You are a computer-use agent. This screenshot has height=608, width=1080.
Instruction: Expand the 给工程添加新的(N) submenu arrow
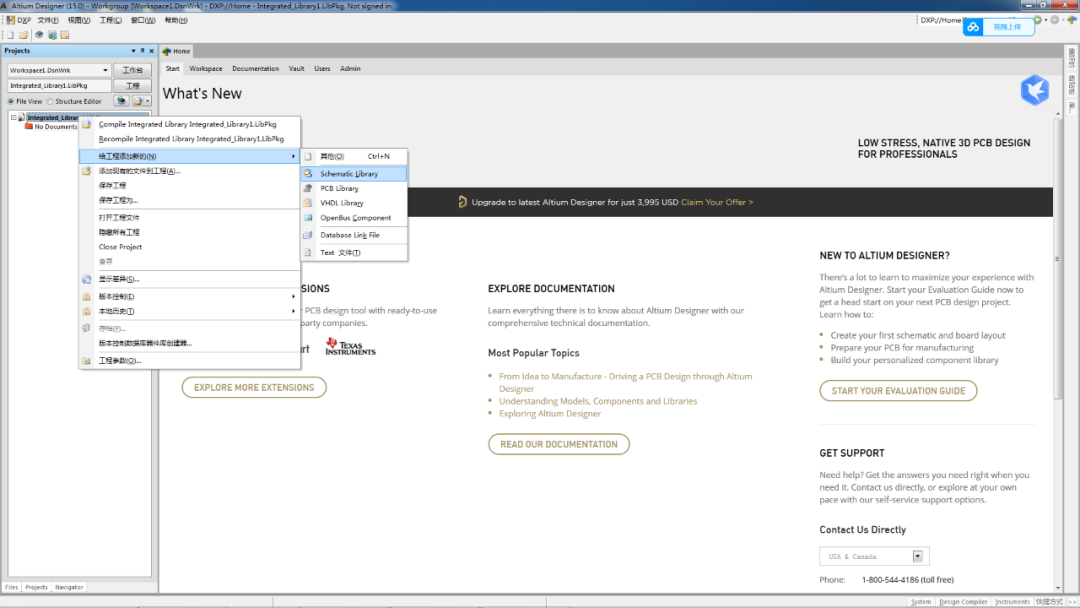tap(293, 156)
